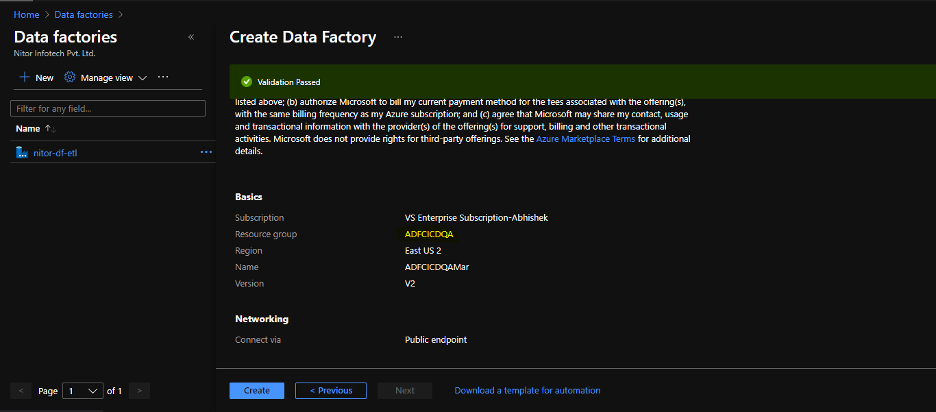Click the Previous button
Image resolution: width=936 pixels, height=412 pixels.
click(x=331, y=391)
